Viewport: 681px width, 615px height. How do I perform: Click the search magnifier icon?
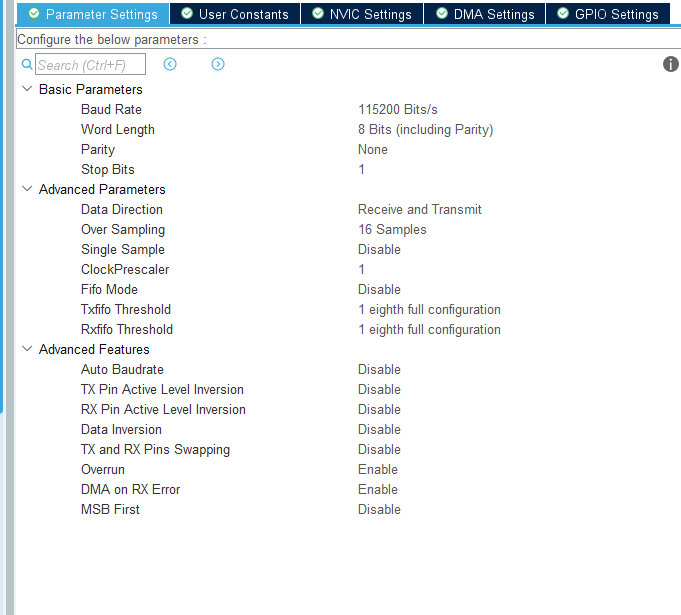coord(27,64)
